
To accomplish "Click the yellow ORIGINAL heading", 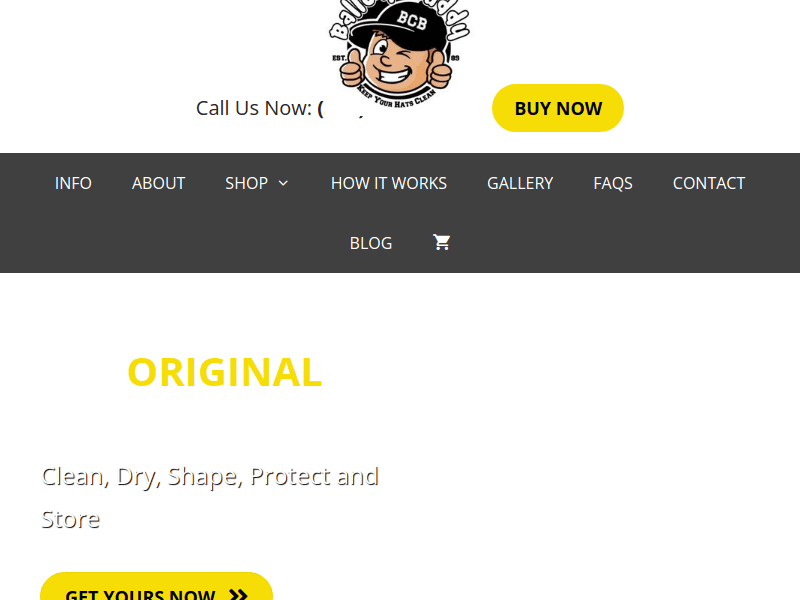I will pos(224,372).
